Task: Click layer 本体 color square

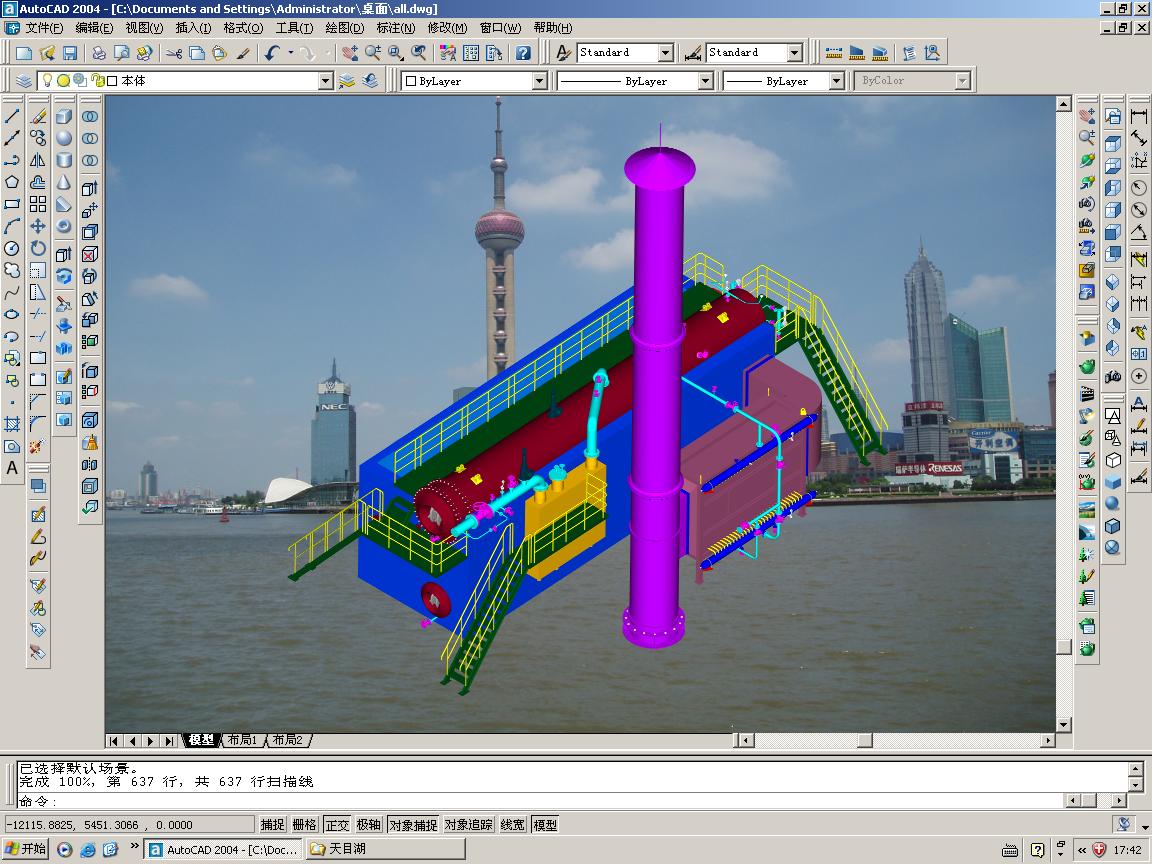Action: point(112,81)
